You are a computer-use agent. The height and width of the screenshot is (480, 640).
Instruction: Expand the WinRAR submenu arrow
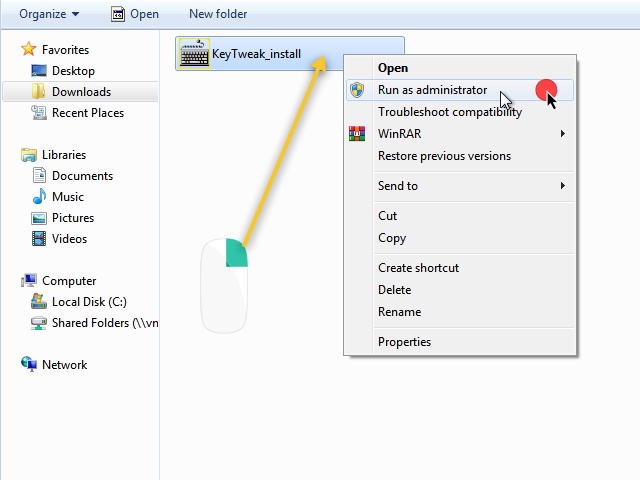(562, 134)
